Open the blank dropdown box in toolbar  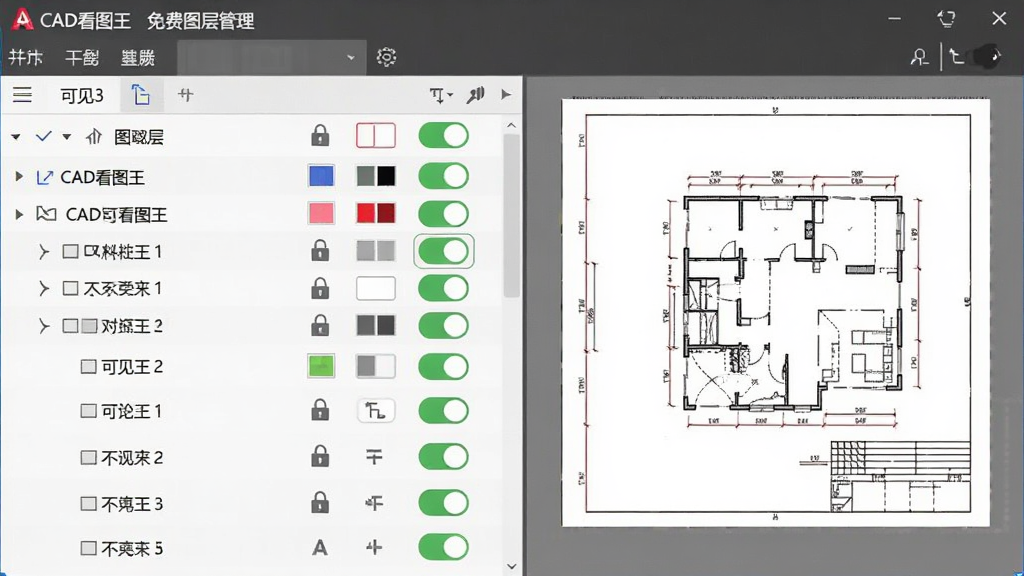click(x=271, y=57)
